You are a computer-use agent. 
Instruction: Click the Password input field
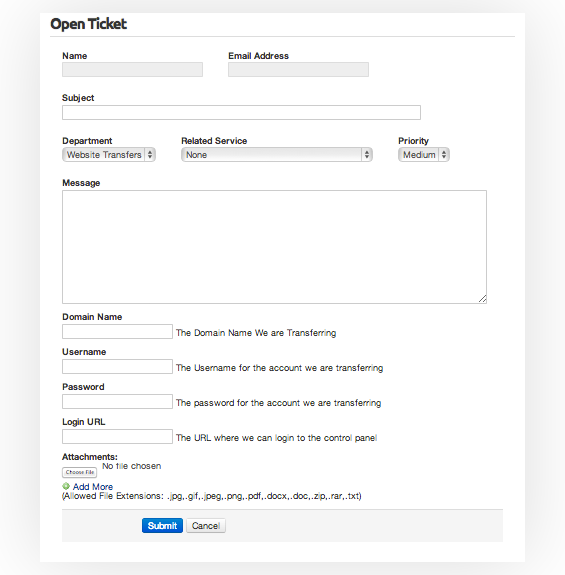tap(117, 402)
